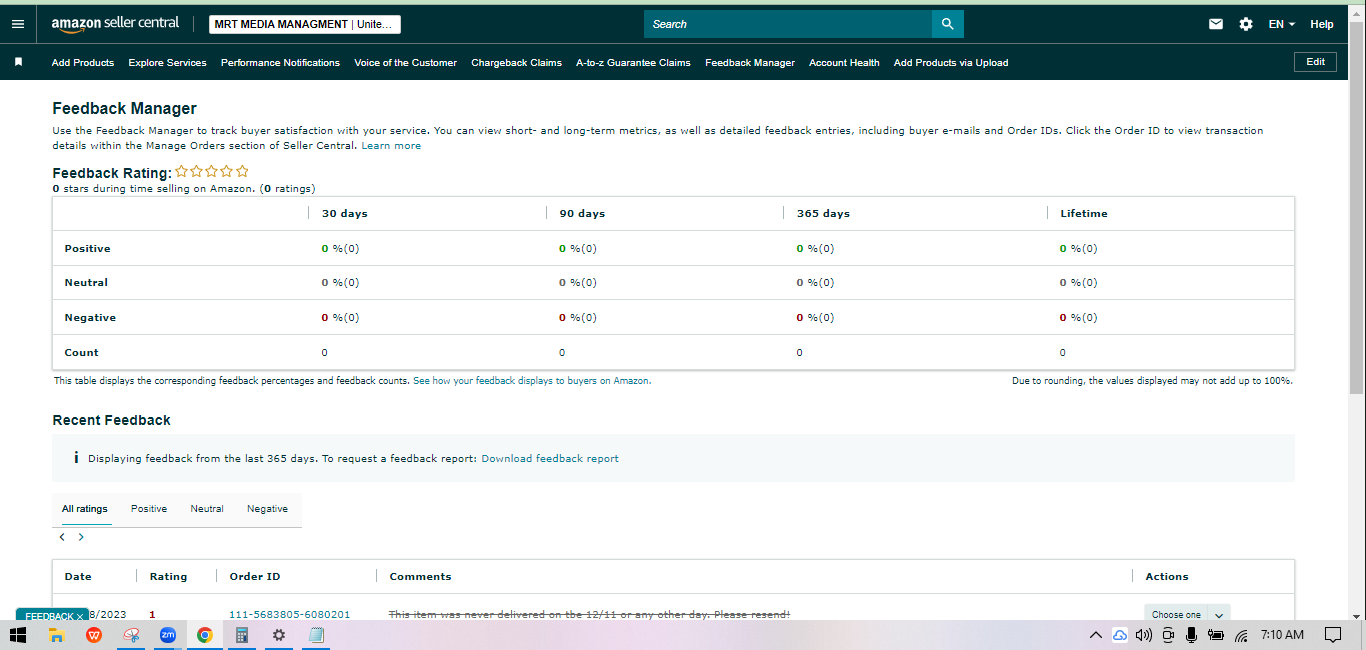Open the MRT MEDIA MANAGMENT account switcher
The image size is (1366, 650).
click(305, 24)
